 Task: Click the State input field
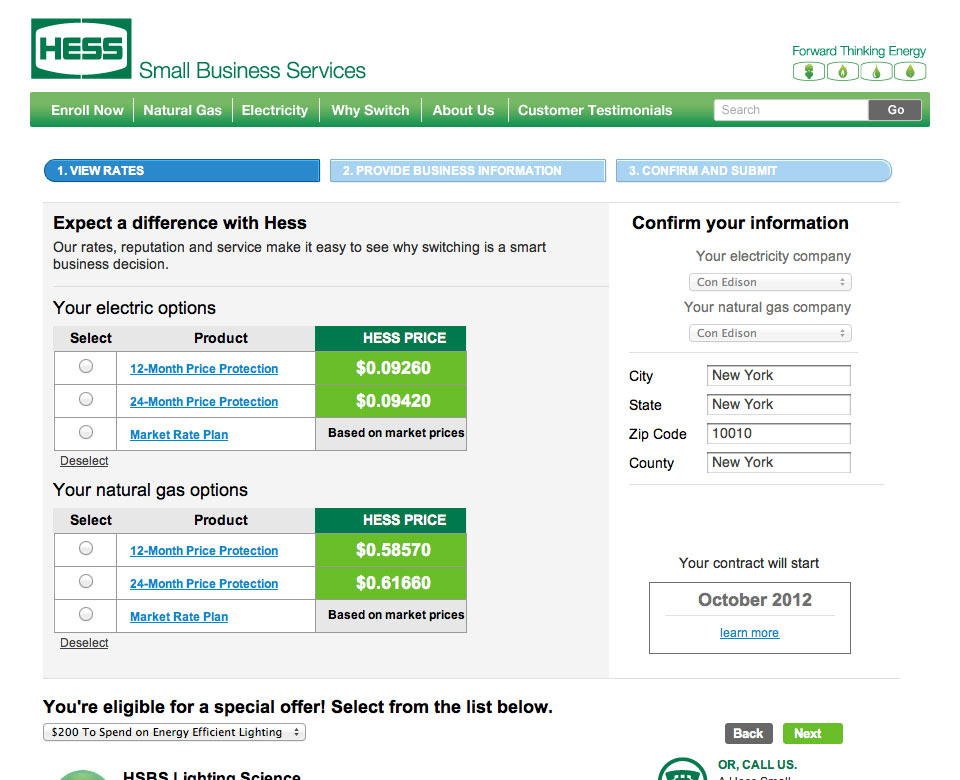(x=779, y=404)
